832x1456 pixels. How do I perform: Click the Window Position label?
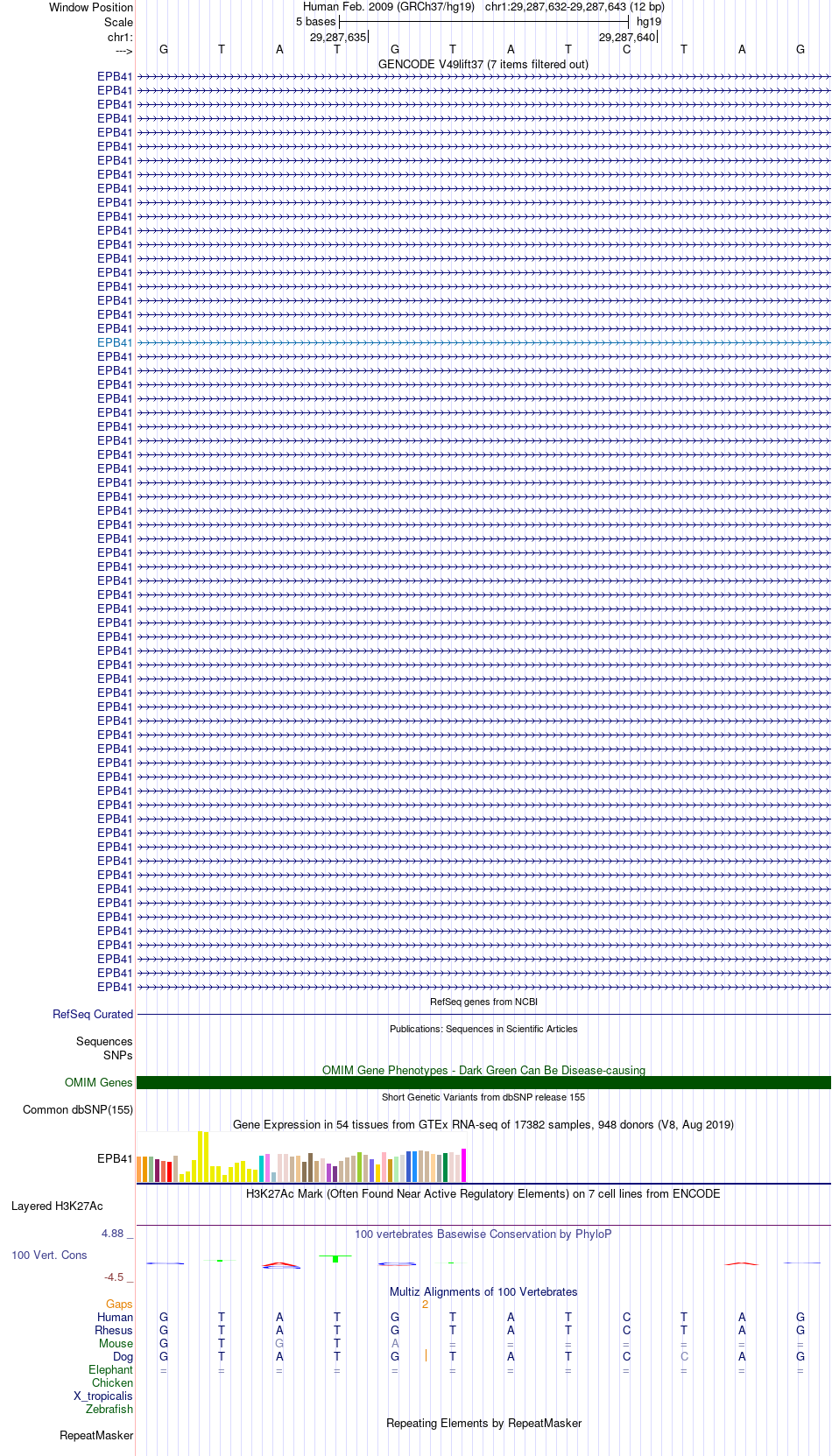click(x=91, y=7)
